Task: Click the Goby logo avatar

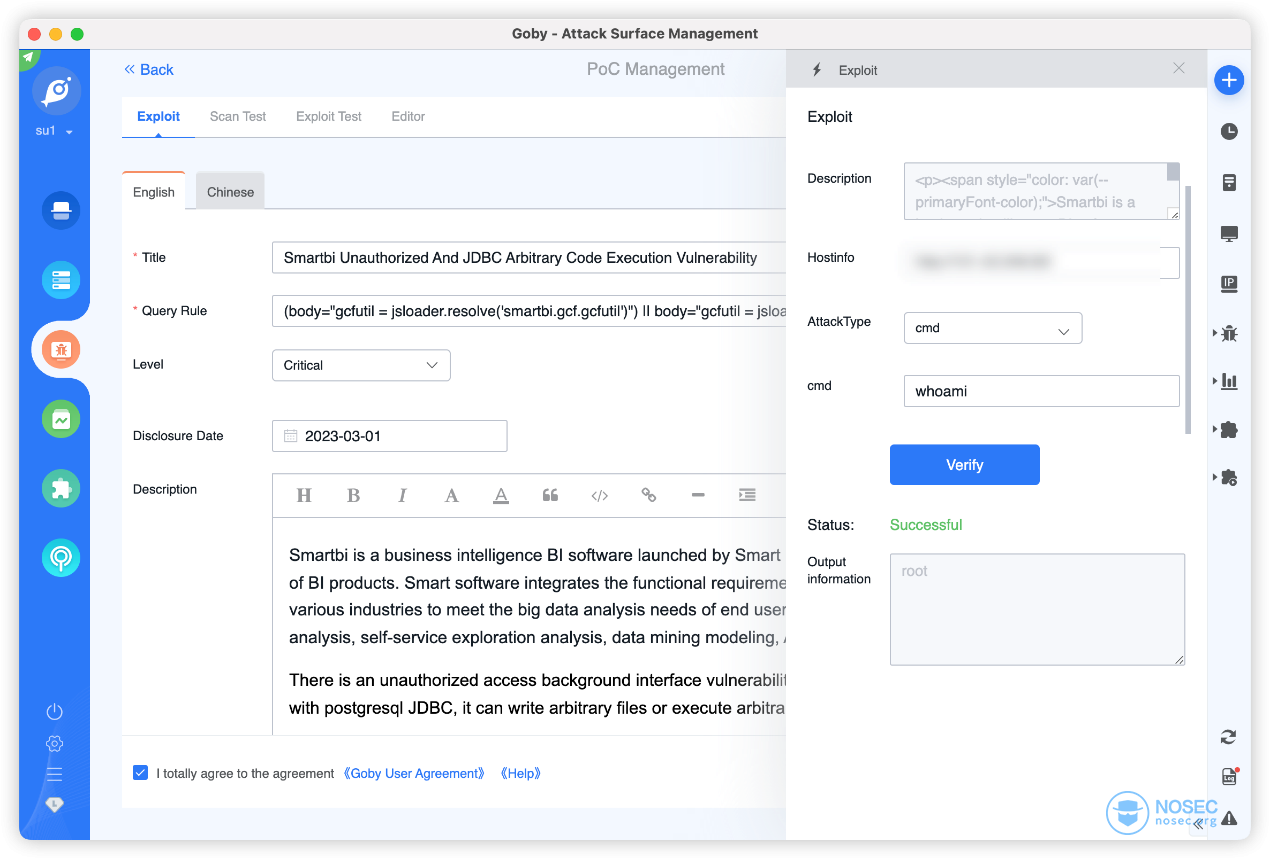Action: 57,91
